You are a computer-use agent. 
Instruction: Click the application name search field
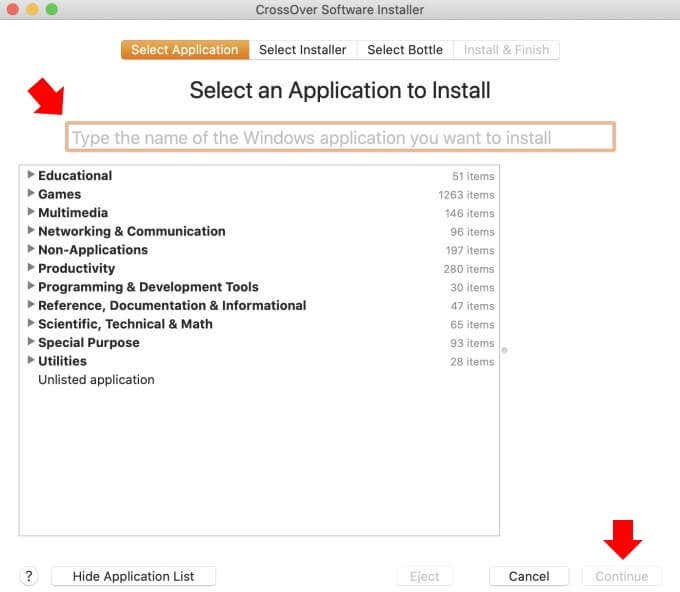(340, 137)
